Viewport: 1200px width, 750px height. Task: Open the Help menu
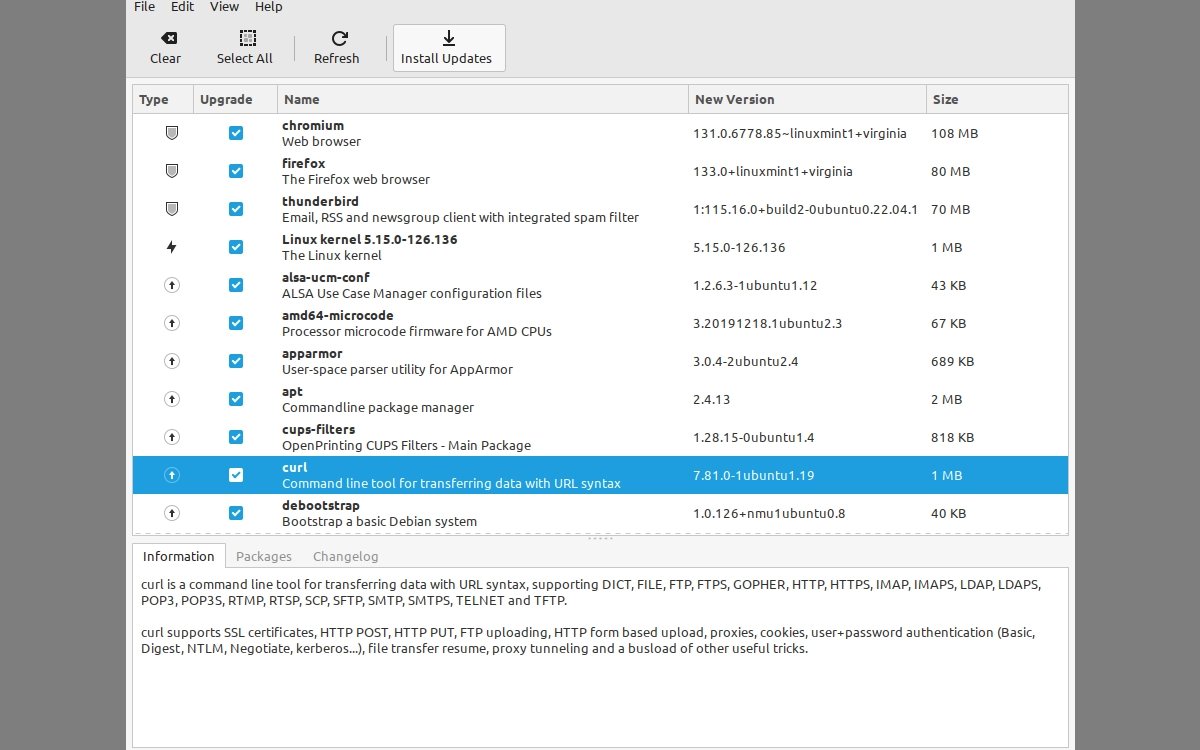point(269,7)
